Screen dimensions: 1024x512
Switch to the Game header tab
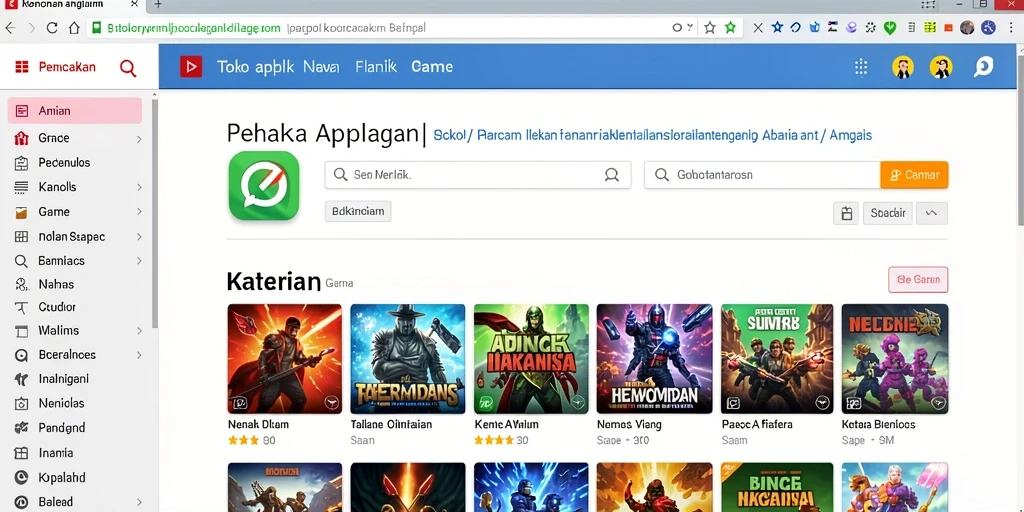pyautogui.click(x=432, y=67)
